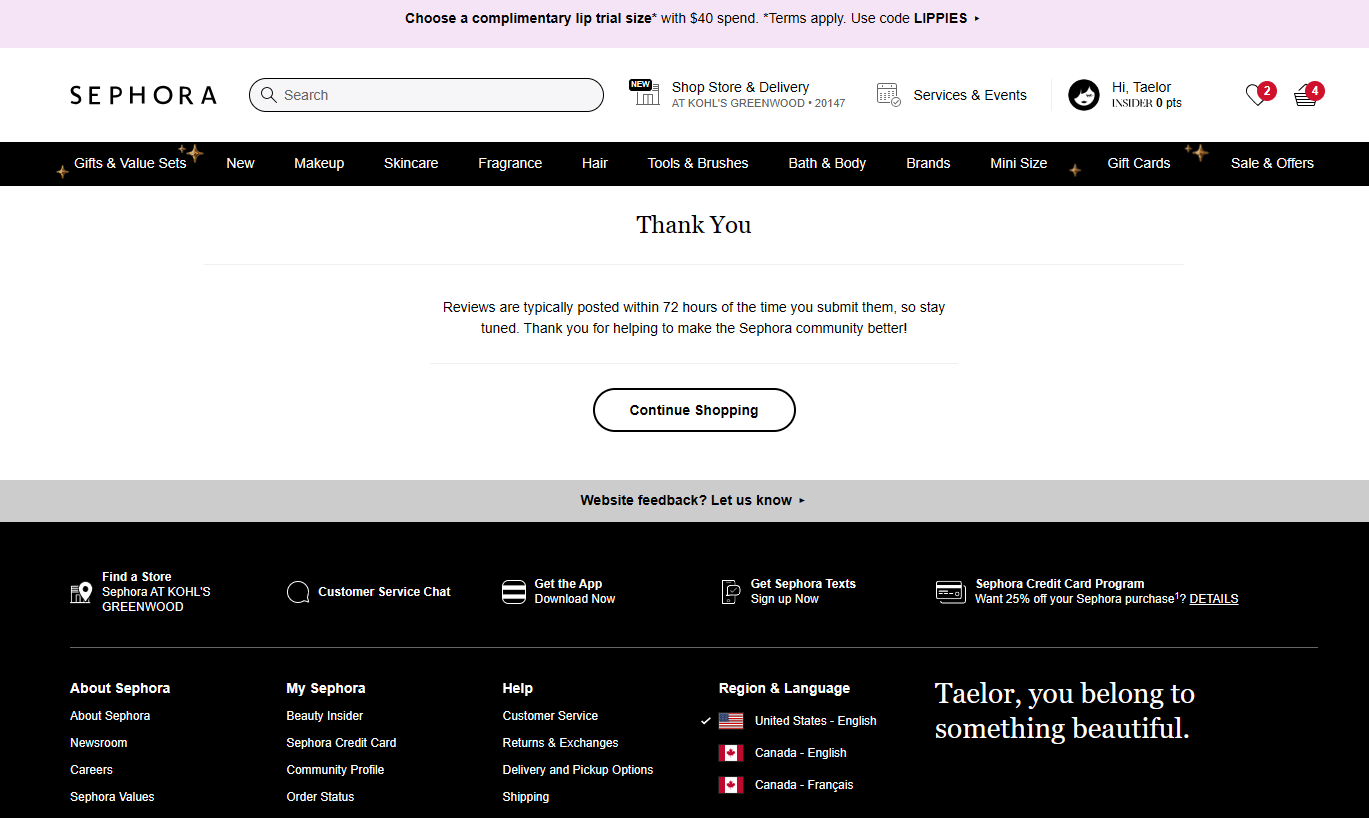Select United States - English region
Image resolution: width=1369 pixels, height=818 pixels.
[815, 721]
